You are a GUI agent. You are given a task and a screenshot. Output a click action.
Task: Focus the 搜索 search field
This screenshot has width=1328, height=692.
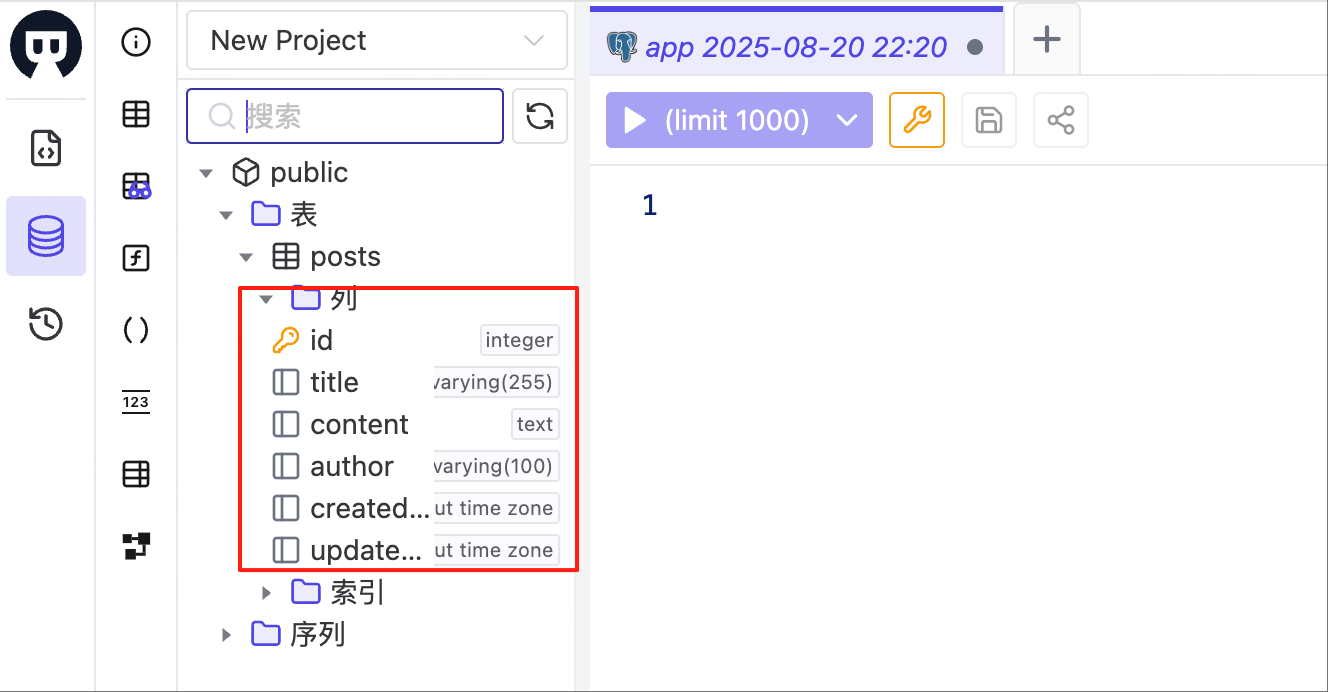[x=345, y=117]
